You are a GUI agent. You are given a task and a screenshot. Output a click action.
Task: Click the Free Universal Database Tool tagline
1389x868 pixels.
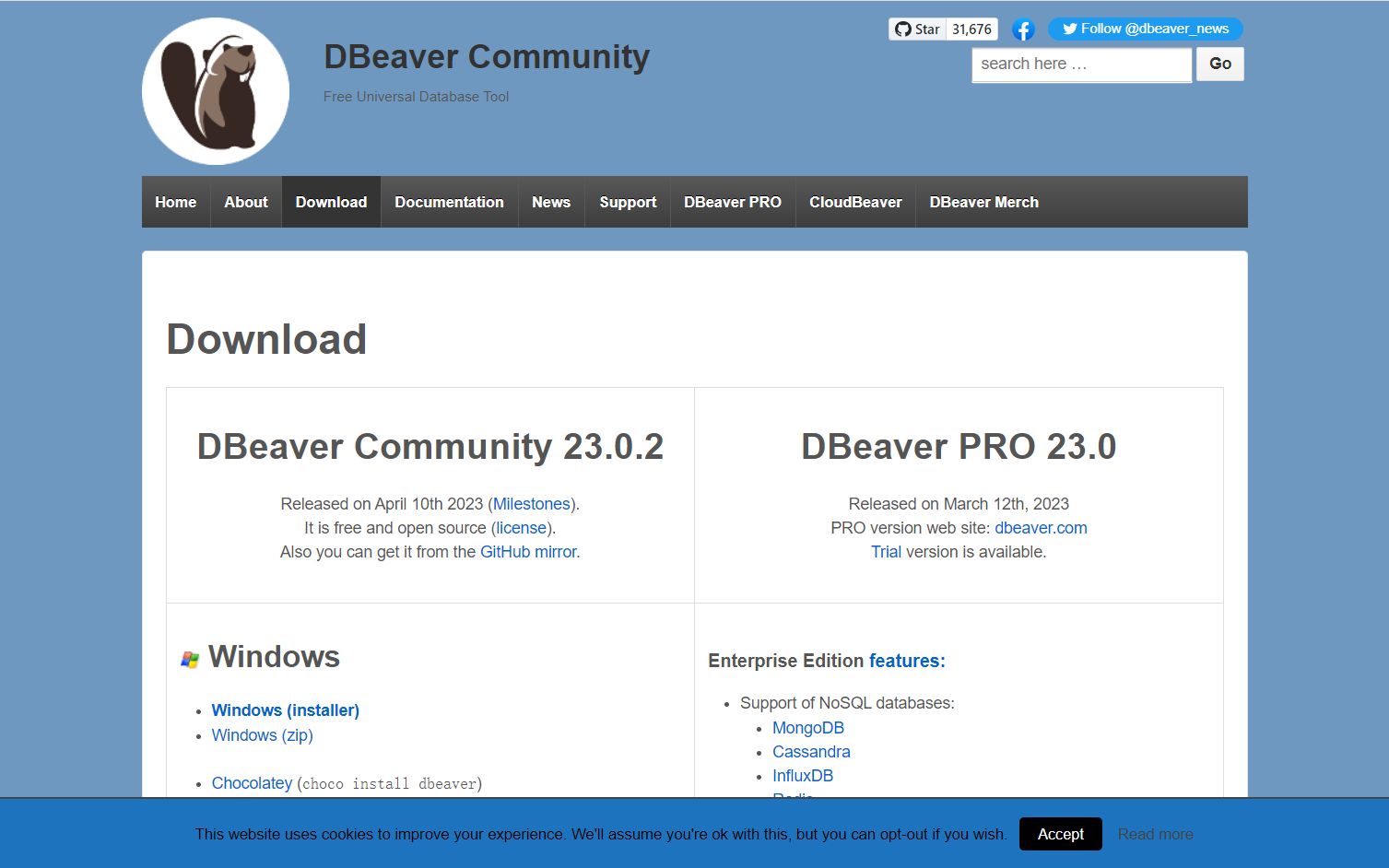point(416,97)
